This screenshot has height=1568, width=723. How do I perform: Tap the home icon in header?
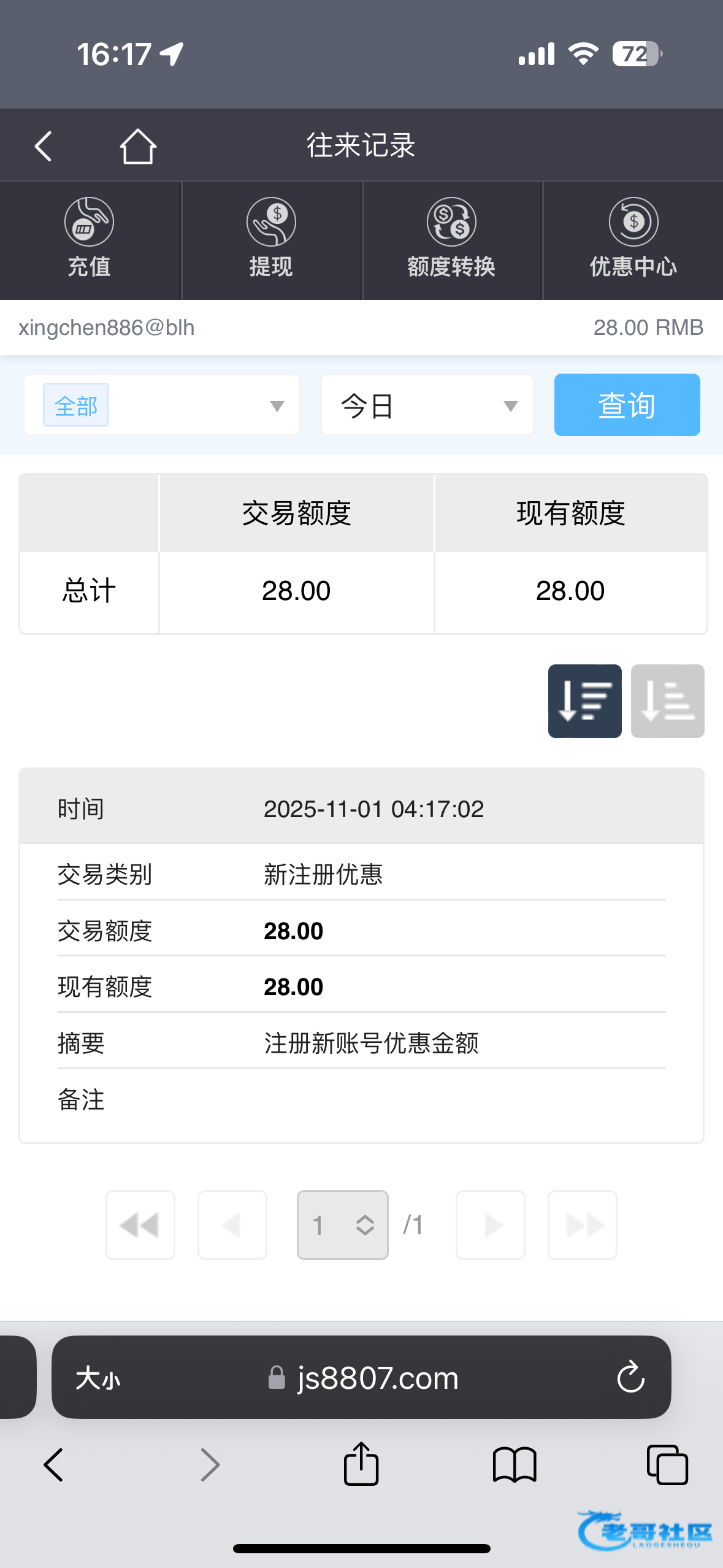[138, 147]
